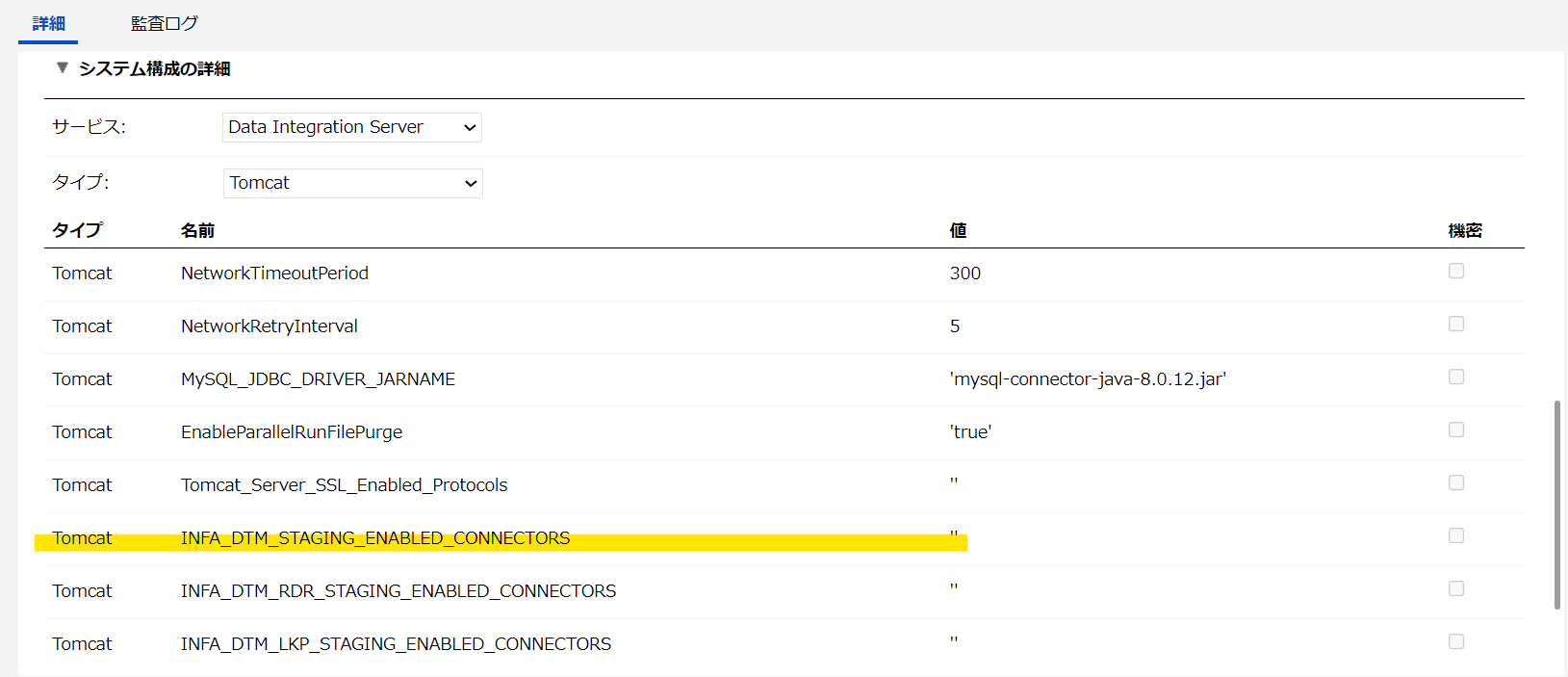
Task: Toggle 機密 checkbox for NetworkRetryInterval
Action: tap(1456, 325)
